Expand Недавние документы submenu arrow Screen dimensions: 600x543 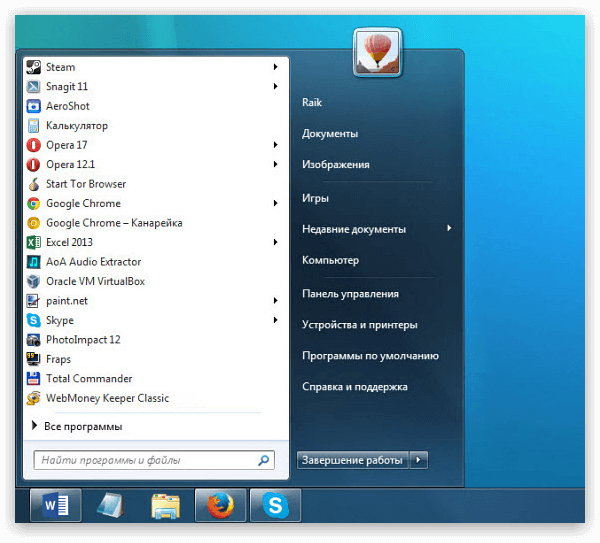point(449,228)
